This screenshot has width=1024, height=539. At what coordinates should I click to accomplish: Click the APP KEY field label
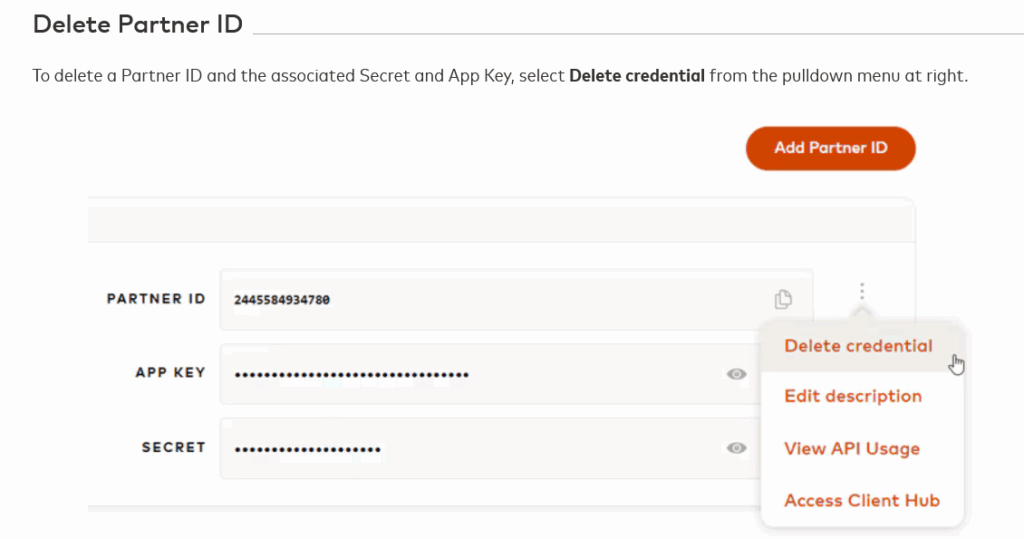170,373
